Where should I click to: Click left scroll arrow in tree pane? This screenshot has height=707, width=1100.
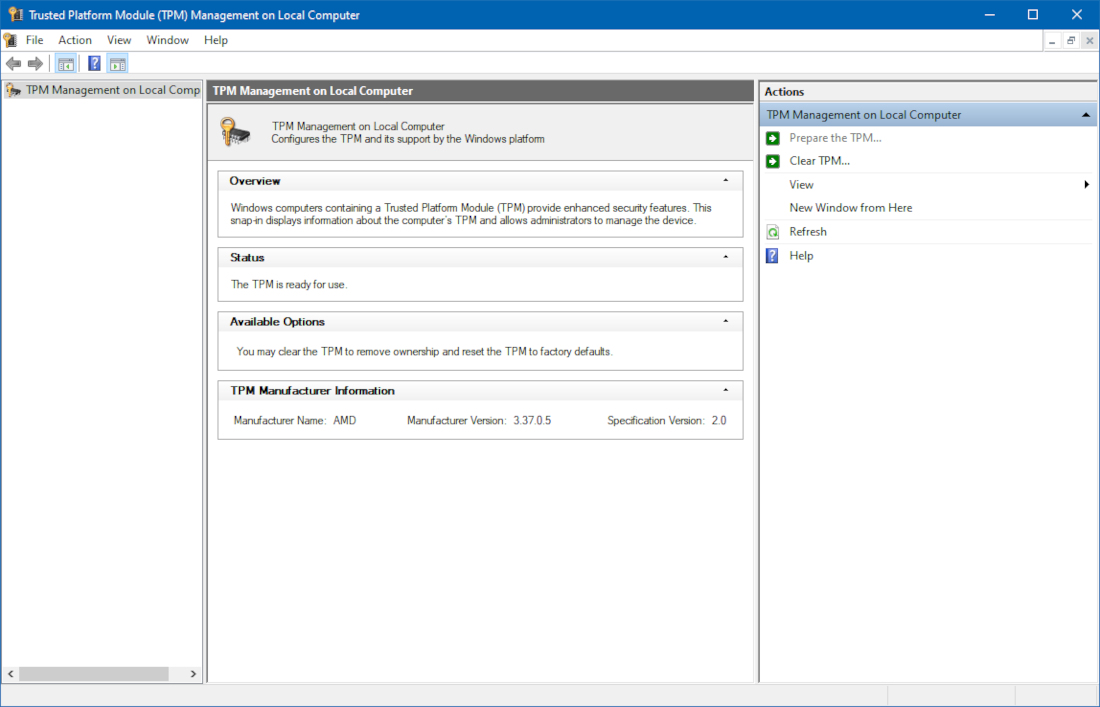(11, 674)
